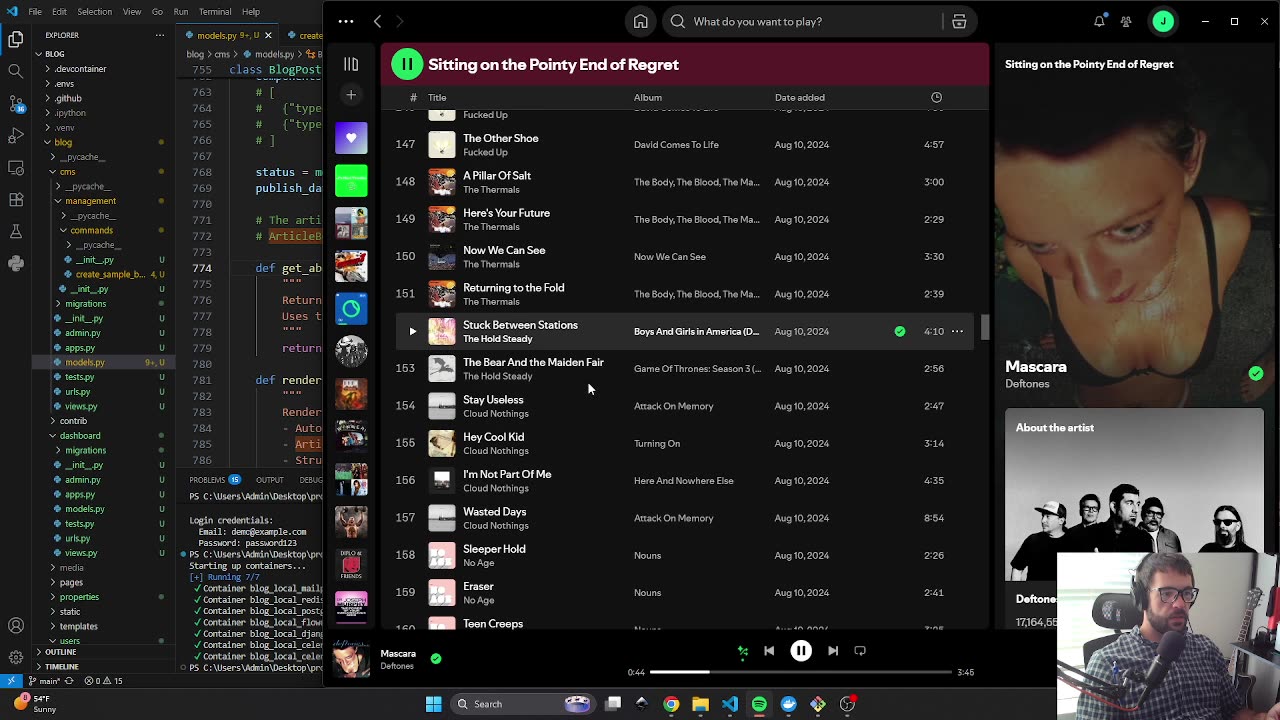Open Deftones artist link in Now Playing panel
1280x720 pixels.
point(1027,384)
